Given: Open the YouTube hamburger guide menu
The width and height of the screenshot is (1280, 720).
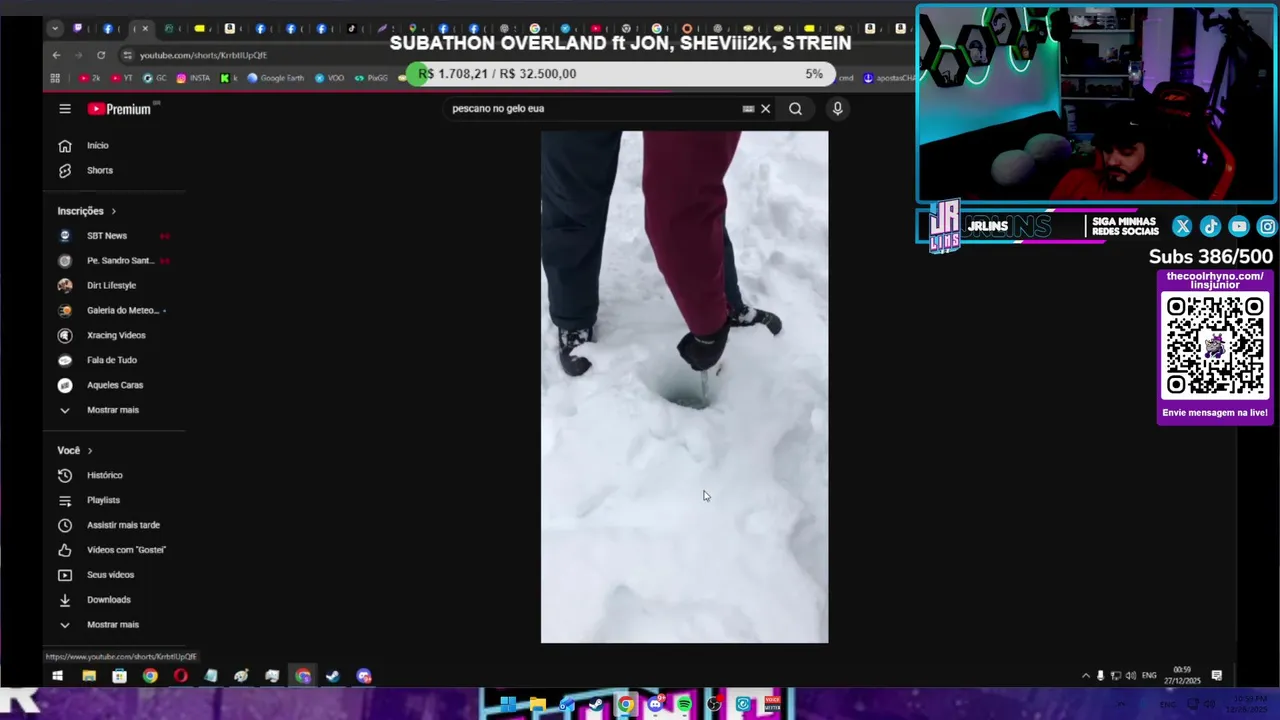Looking at the screenshot, I should click(65, 109).
